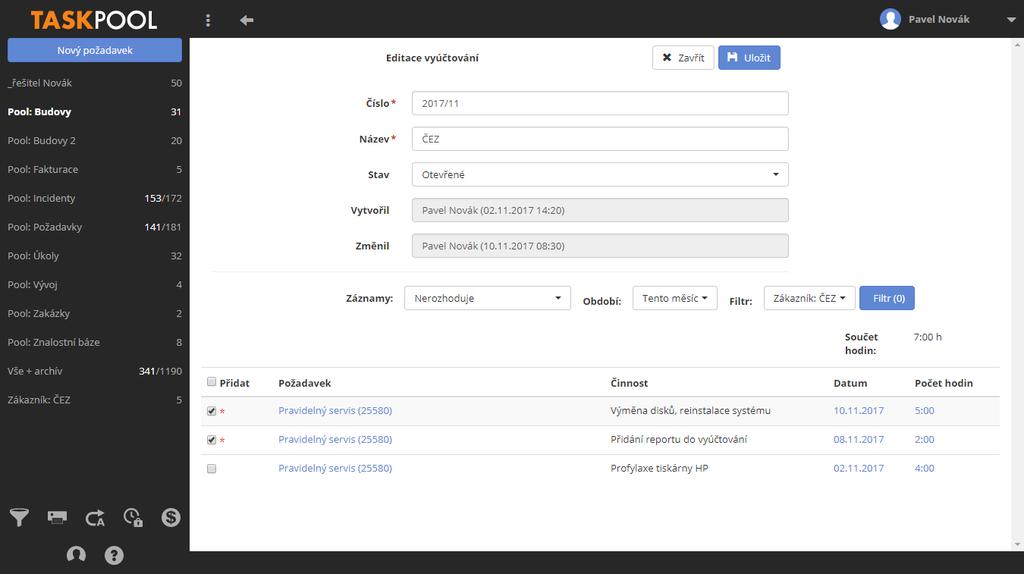Select Pool: Znalostní báze in sidebar
The width and height of the screenshot is (1024, 574).
pyautogui.click(x=95, y=342)
